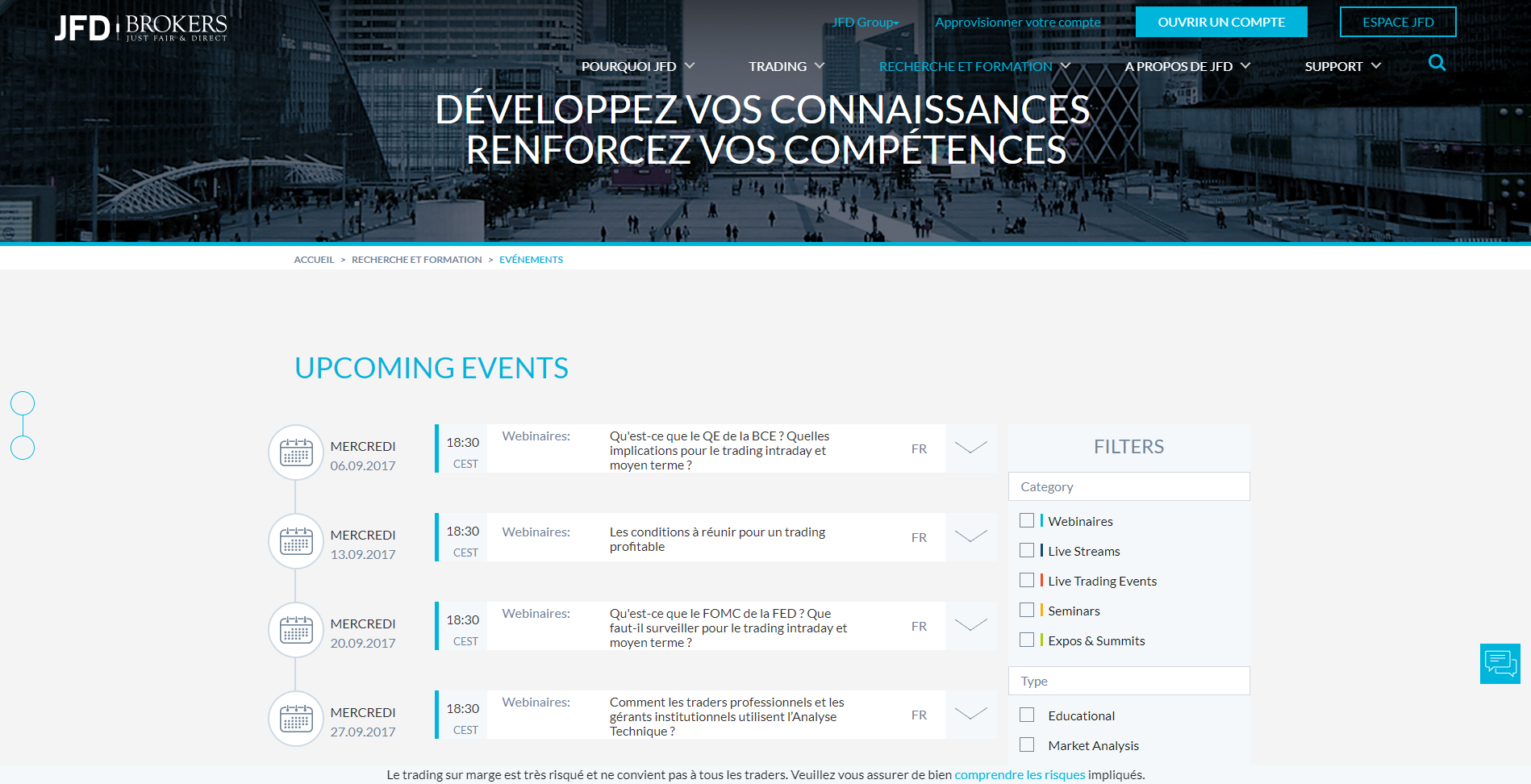Click calendar icon for 27.09.2017 event
Image resolution: width=1531 pixels, height=784 pixels.
click(x=296, y=719)
